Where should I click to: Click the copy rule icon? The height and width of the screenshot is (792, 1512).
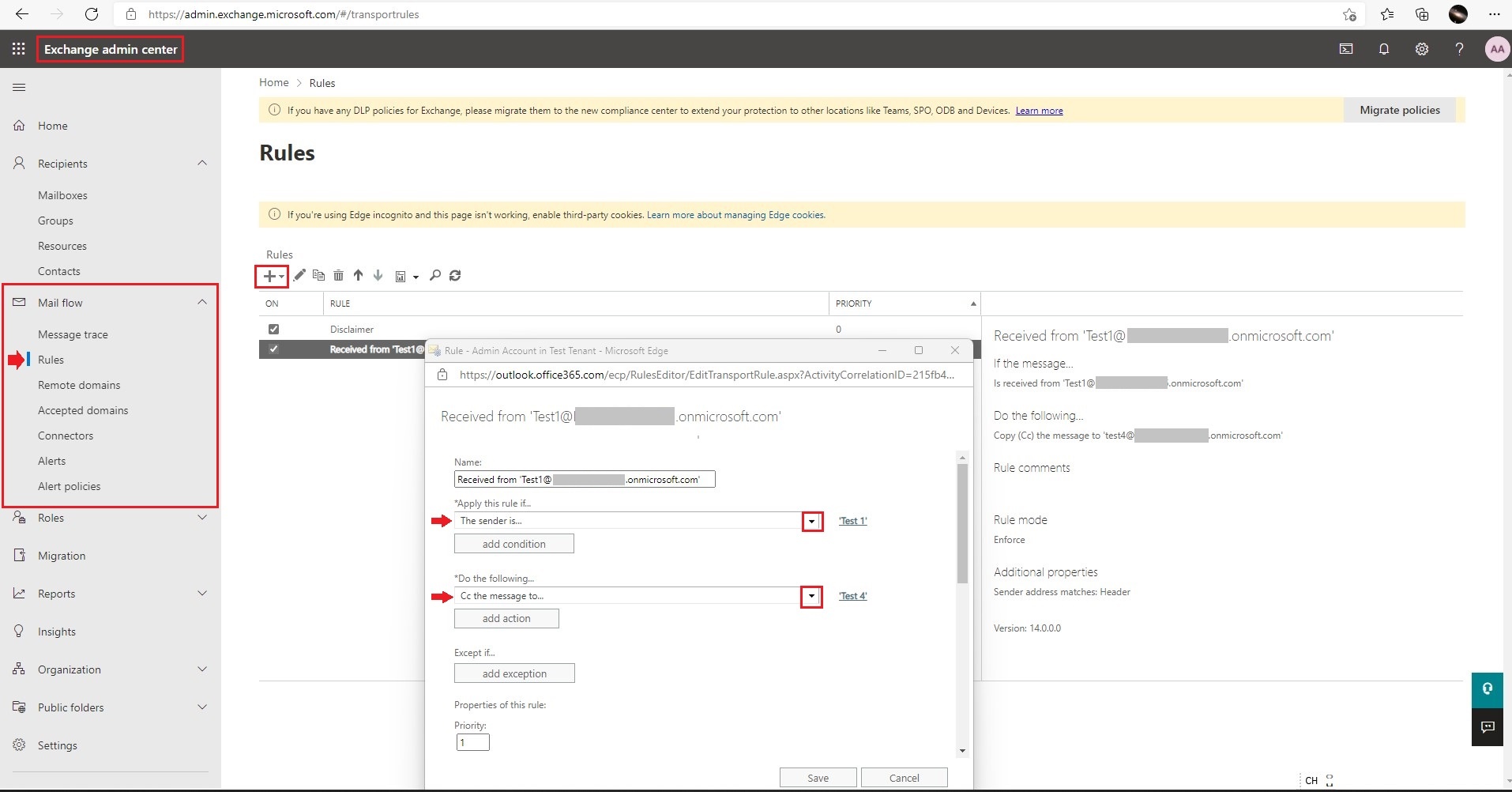pyautogui.click(x=319, y=275)
